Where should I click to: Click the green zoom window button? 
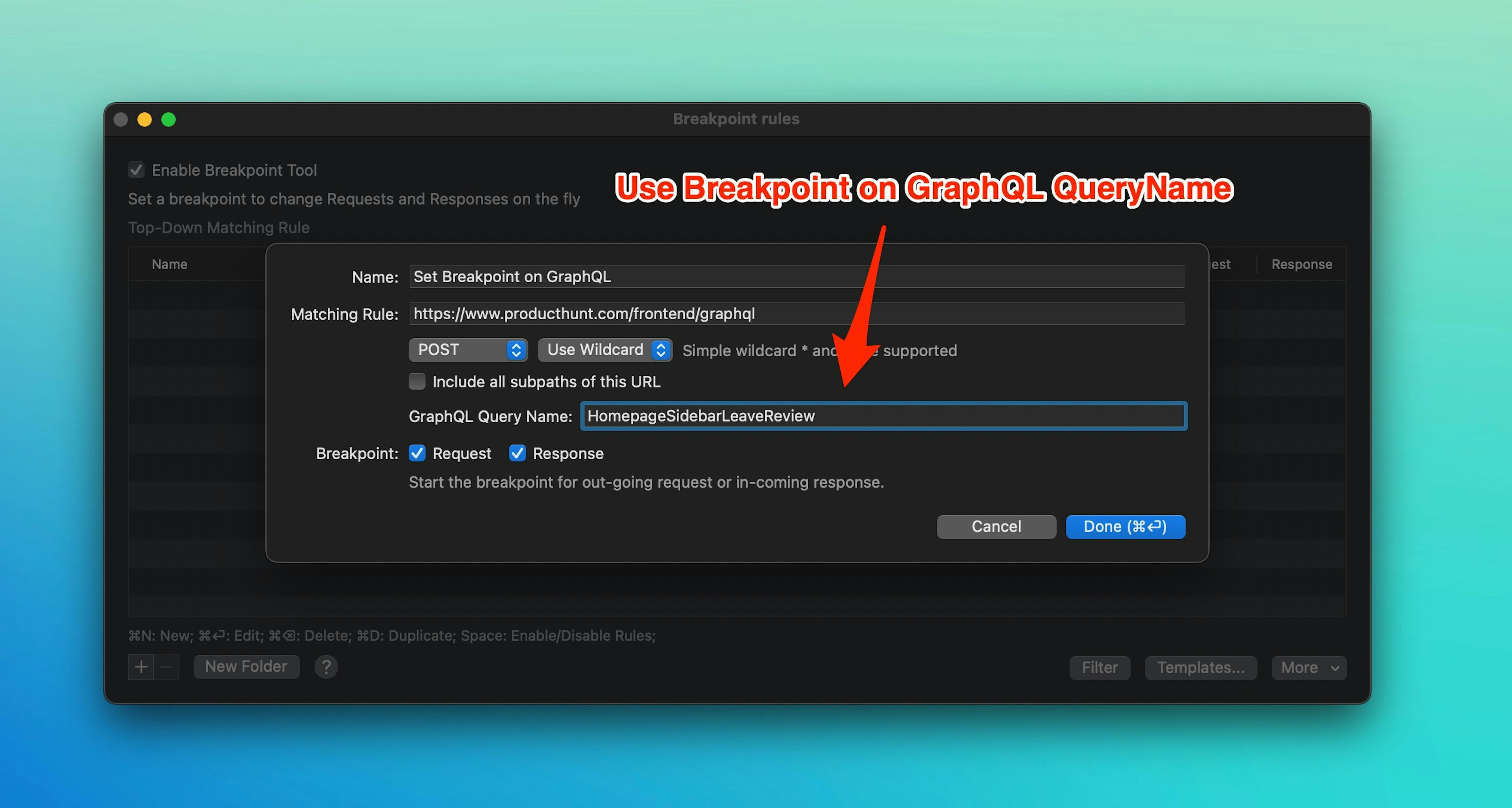tap(169, 120)
